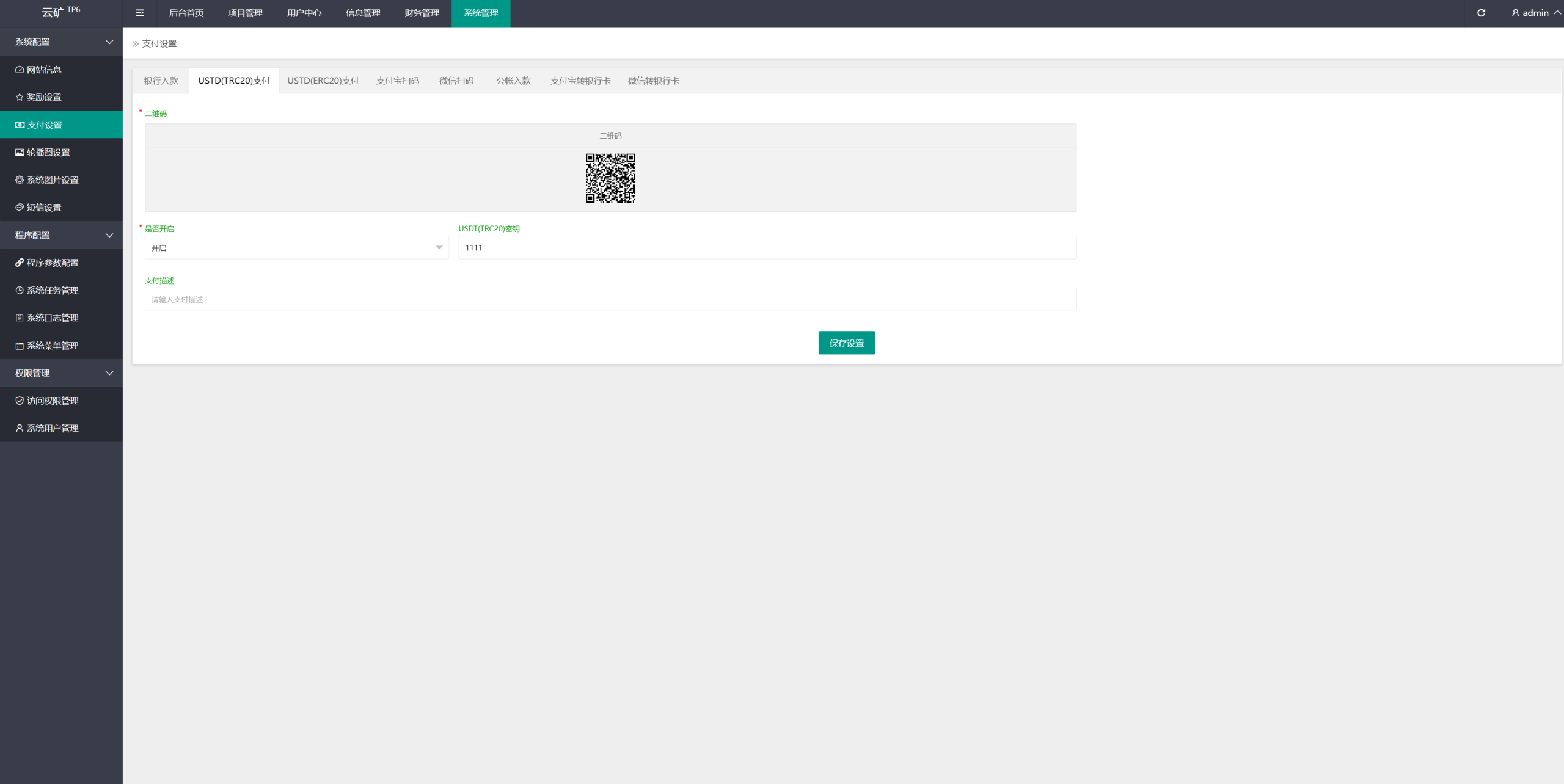Click the refresh icon in top bar
This screenshot has height=784, width=1564.
tap(1481, 13)
